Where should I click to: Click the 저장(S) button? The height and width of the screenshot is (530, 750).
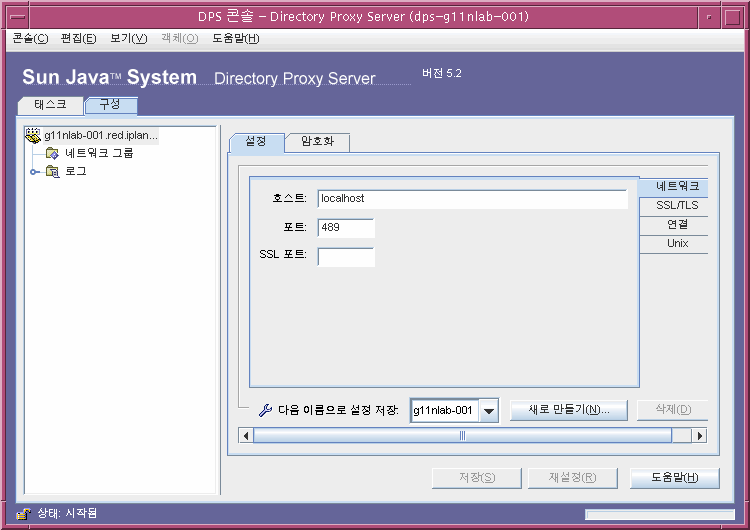pyautogui.click(x=477, y=478)
